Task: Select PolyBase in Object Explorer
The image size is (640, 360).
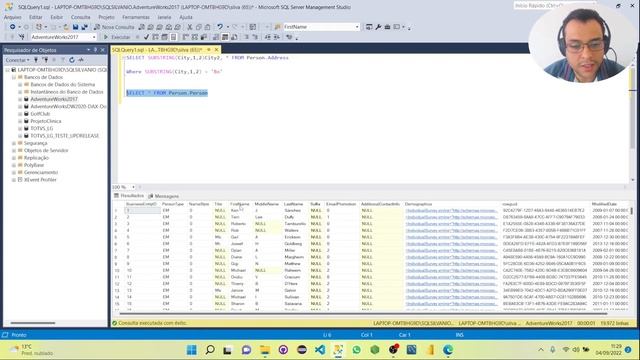Action: point(34,165)
